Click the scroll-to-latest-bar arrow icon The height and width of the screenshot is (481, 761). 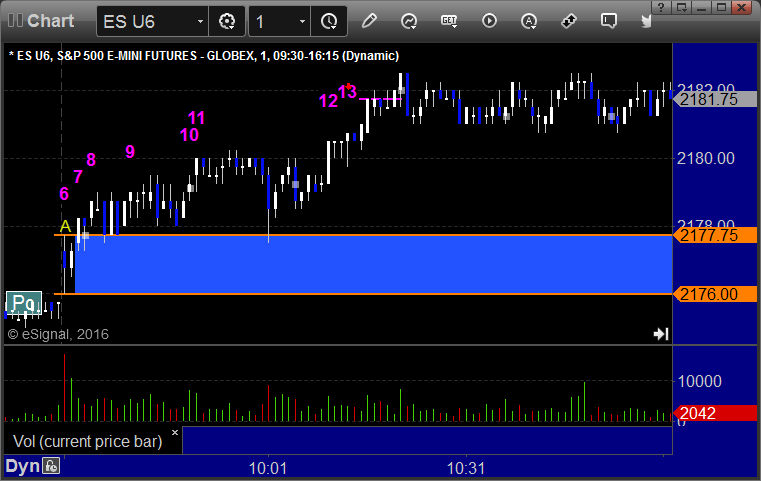(x=661, y=334)
